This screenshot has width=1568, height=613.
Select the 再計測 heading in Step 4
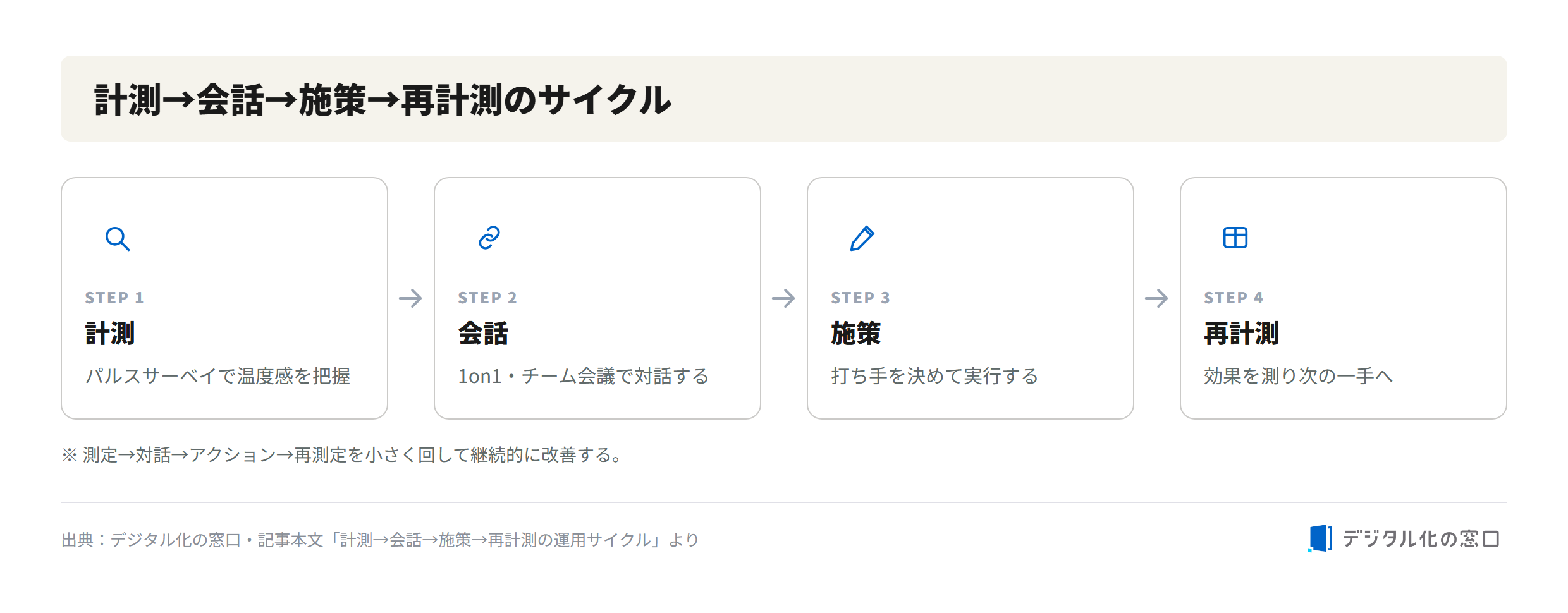tap(1242, 334)
